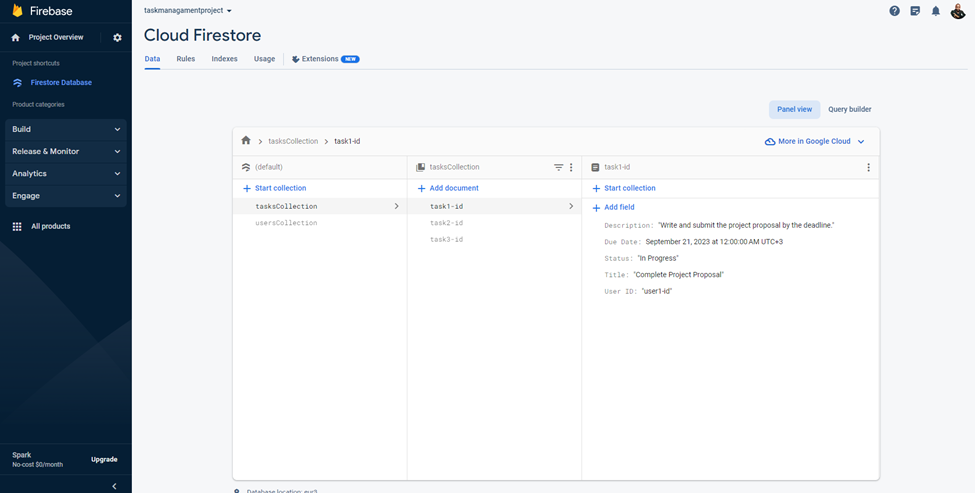Click the Cloud Firestore page heading
The width and height of the screenshot is (975, 493).
point(202,35)
